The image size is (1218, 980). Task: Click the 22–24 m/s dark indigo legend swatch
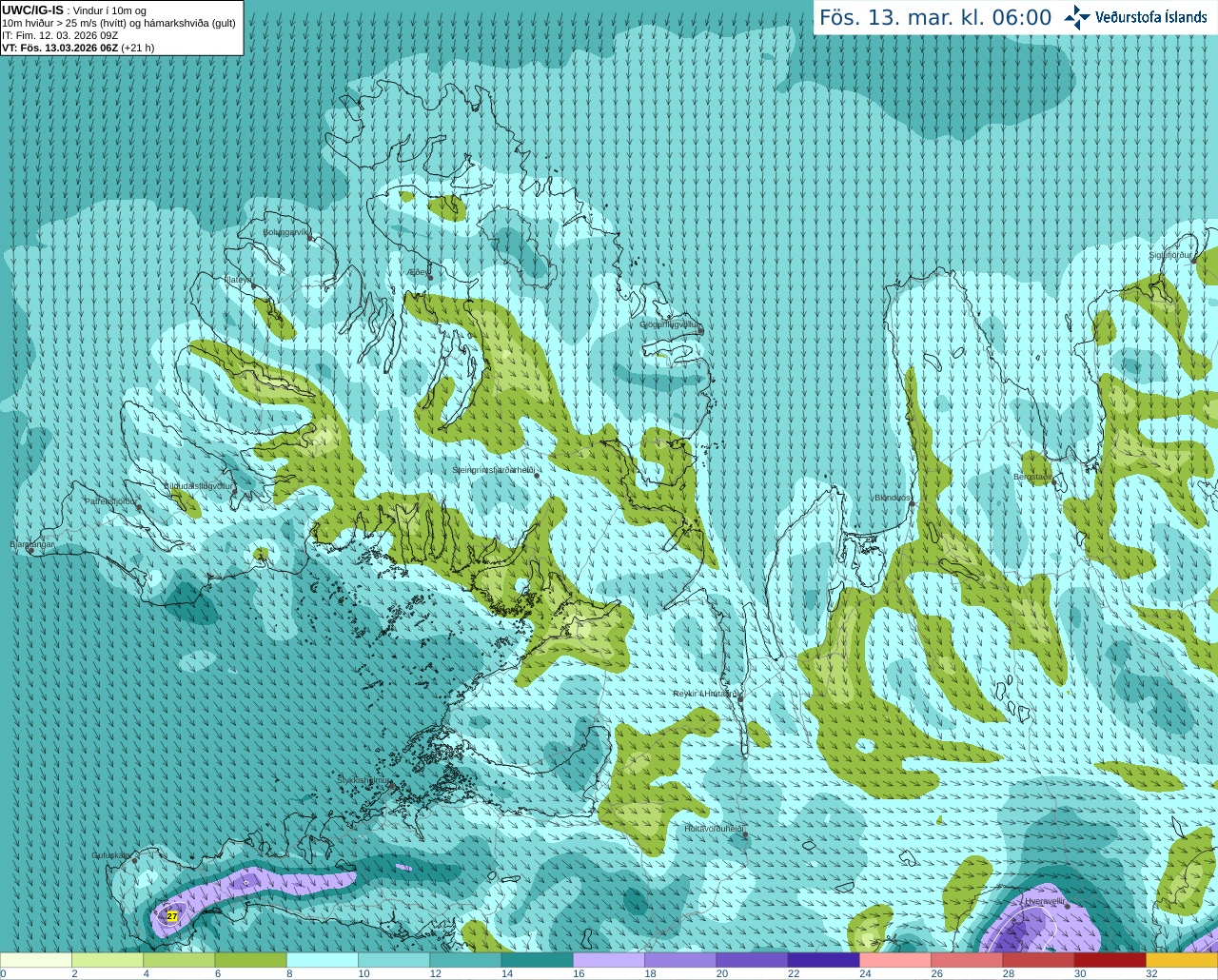coord(824,960)
